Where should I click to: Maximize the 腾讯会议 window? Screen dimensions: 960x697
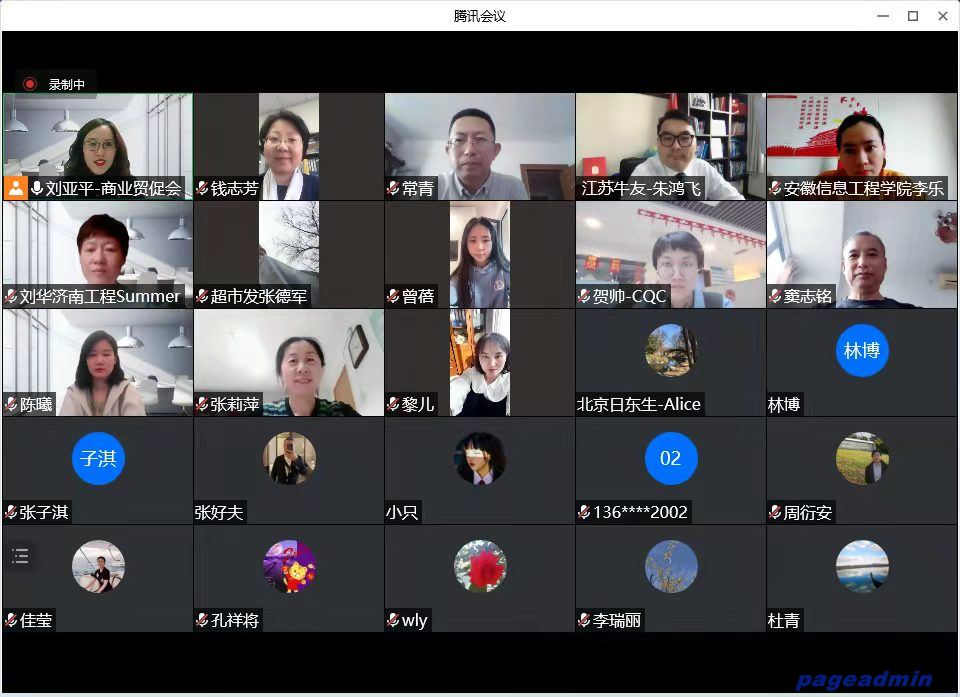pos(913,16)
